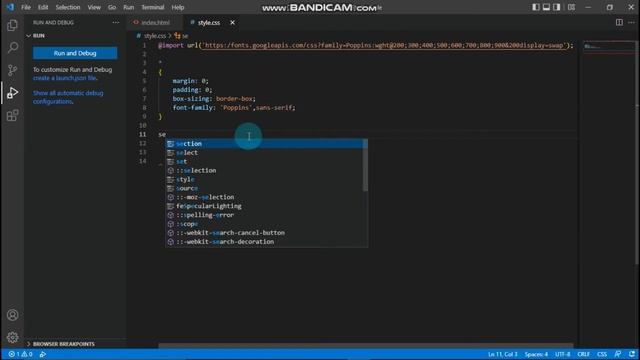The width and height of the screenshot is (640, 360).
Task: Change line endings via CRLF indicator
Action: coord(584,354)
